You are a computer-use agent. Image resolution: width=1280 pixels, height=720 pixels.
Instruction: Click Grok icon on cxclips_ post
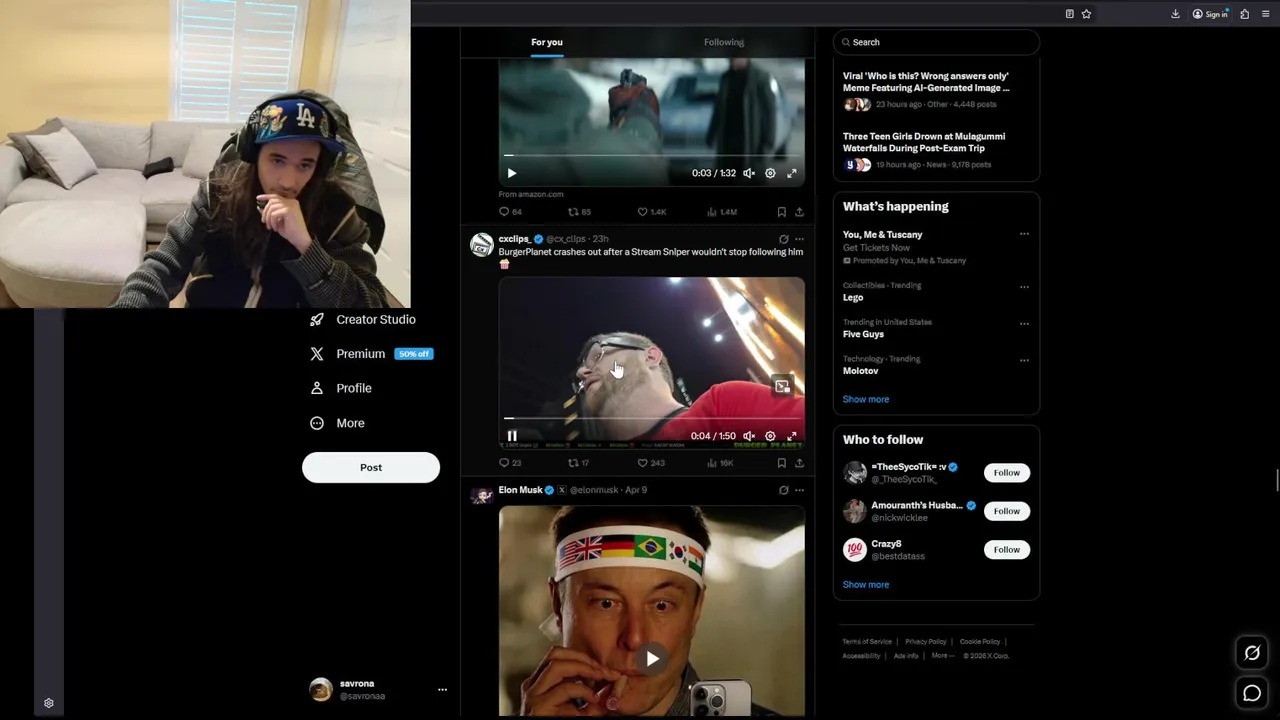(x=783, y=239)
